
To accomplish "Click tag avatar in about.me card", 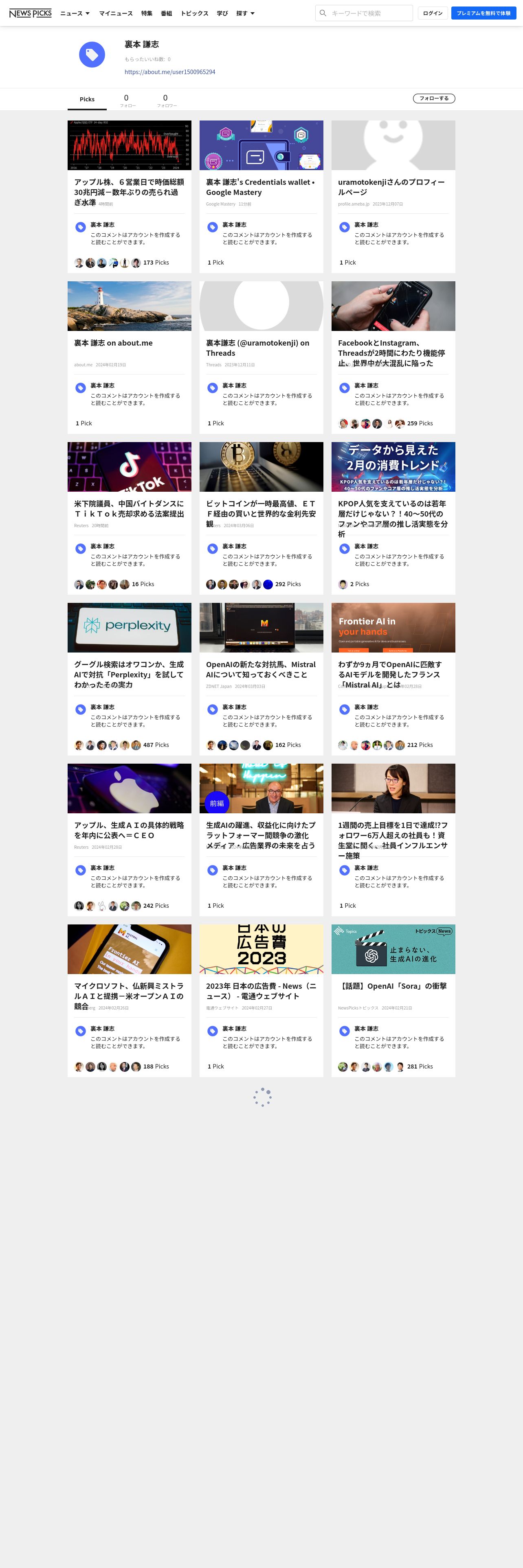I will 80,388.
